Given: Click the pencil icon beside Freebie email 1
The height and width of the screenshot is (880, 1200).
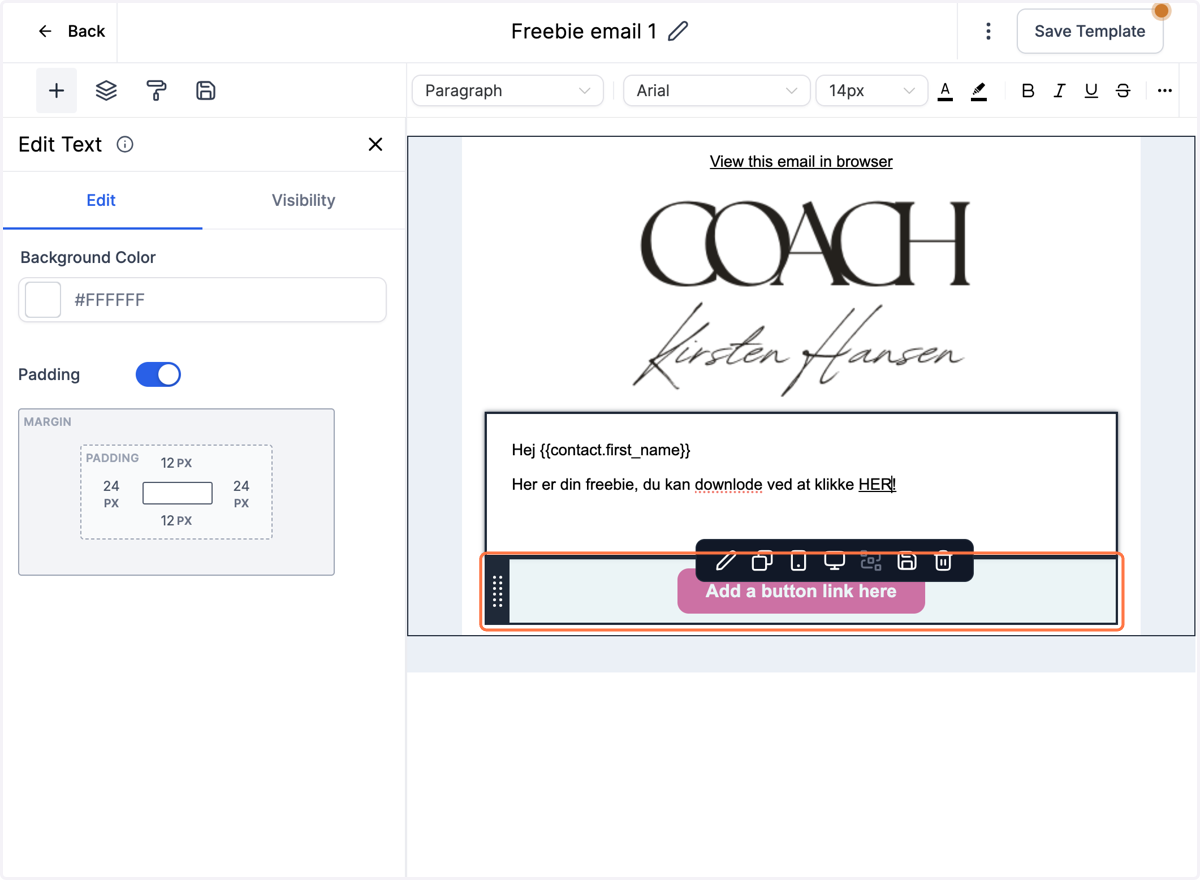Looking at the screenshot, I should [678, 31].
